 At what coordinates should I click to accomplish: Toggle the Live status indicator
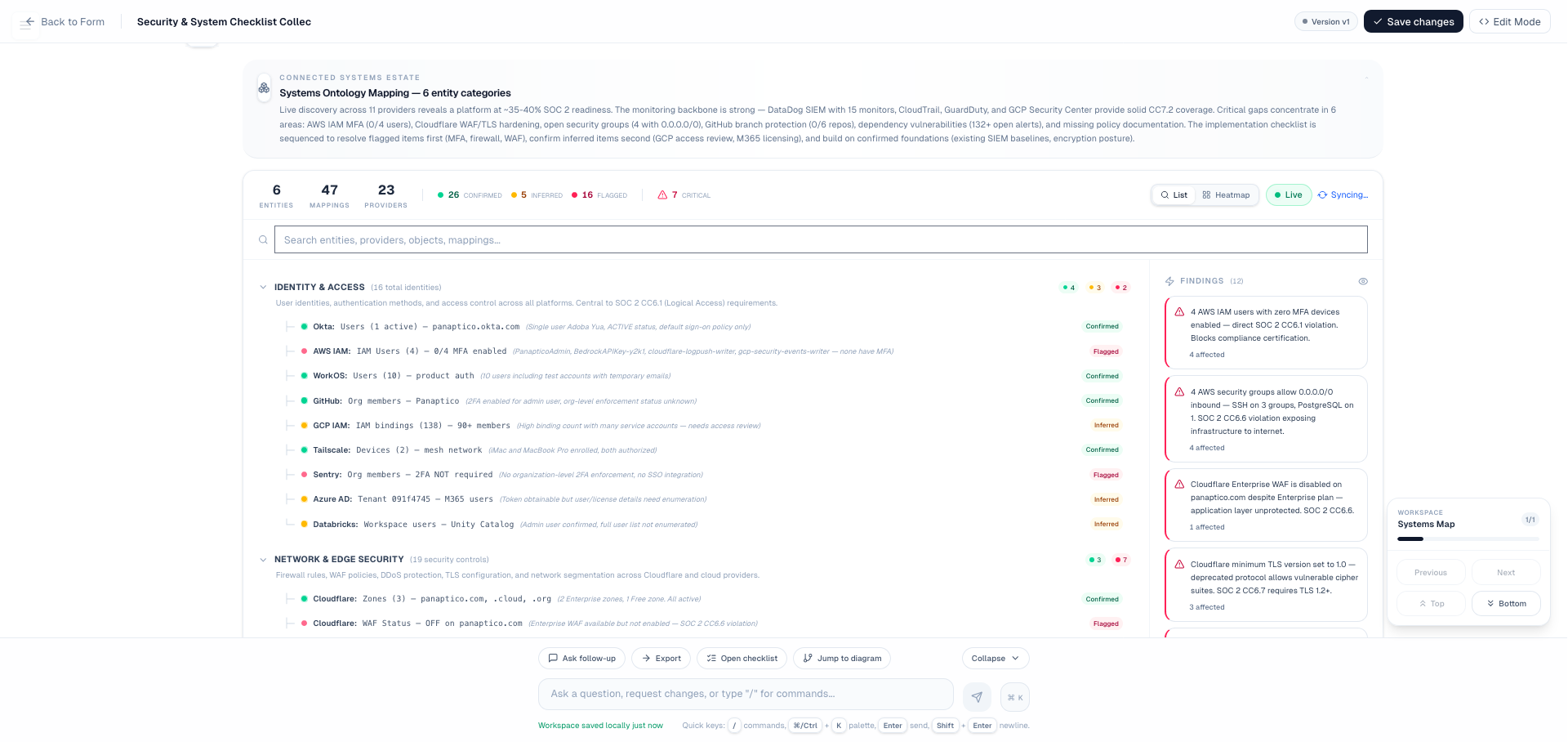tap(1288, 194)
